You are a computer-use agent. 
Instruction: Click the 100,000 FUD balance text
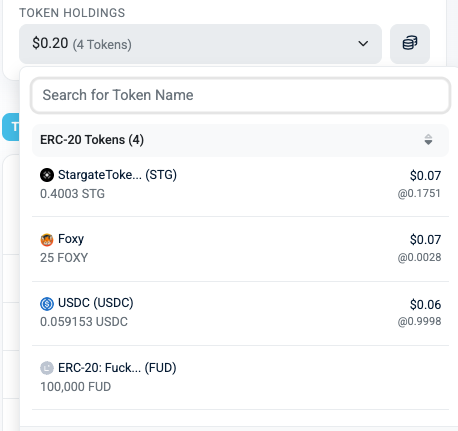coord(76,387)
